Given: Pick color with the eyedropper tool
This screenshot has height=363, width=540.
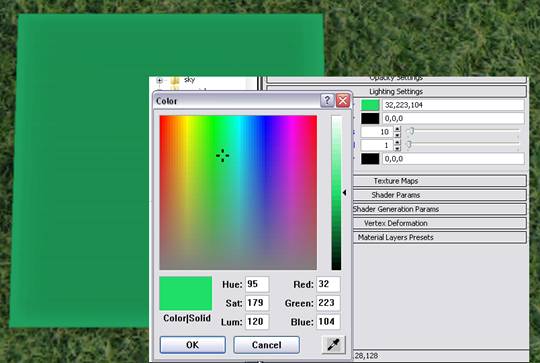Looking at the screenshot, I should (x=333, y=345).
